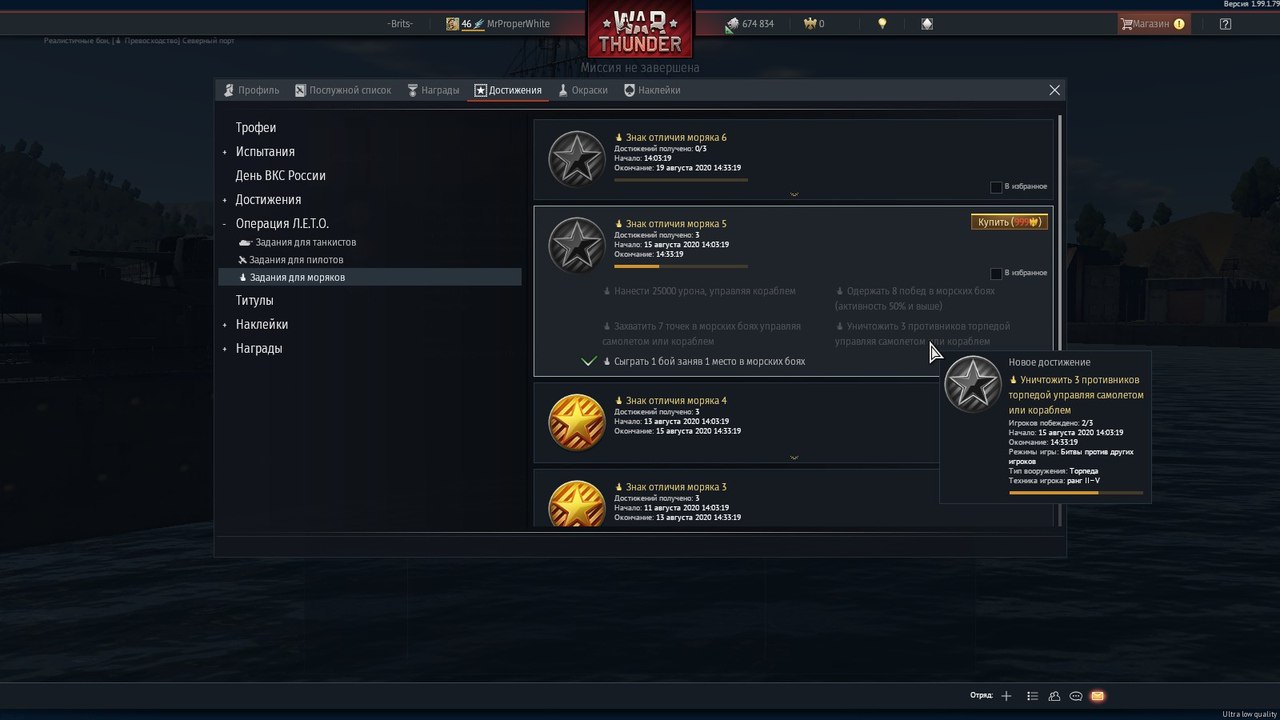Open the chat bubble icon
This screenshot has width=1280, height=720.
(1076, 696)
